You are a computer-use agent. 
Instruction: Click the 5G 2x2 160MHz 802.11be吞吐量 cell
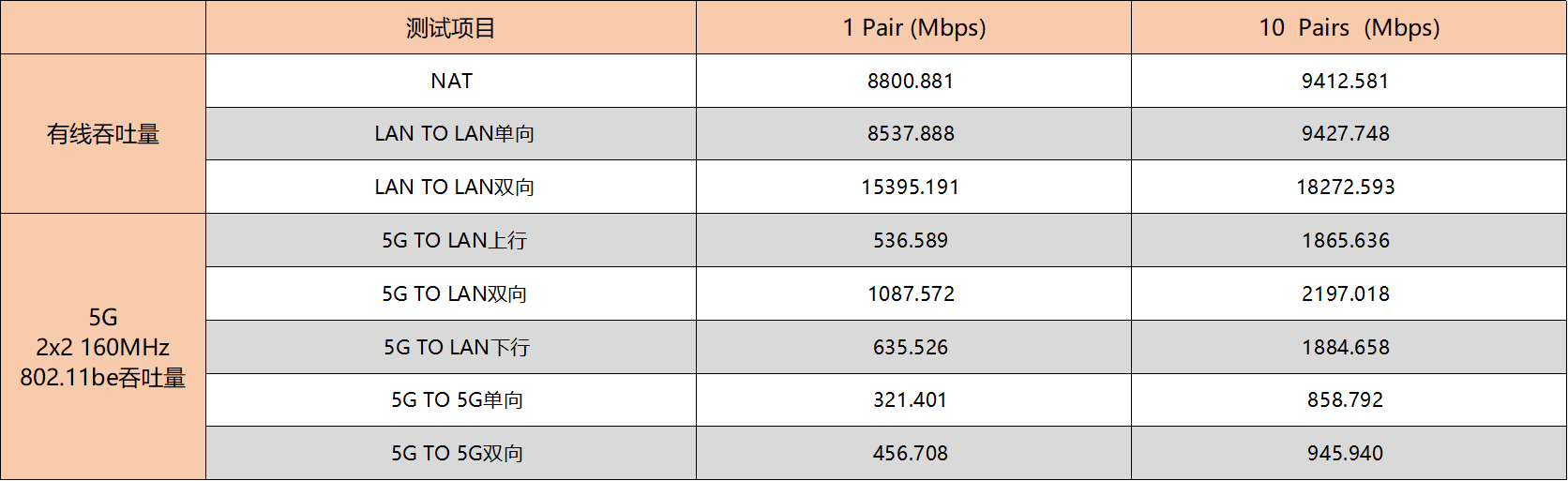[103, 347]
